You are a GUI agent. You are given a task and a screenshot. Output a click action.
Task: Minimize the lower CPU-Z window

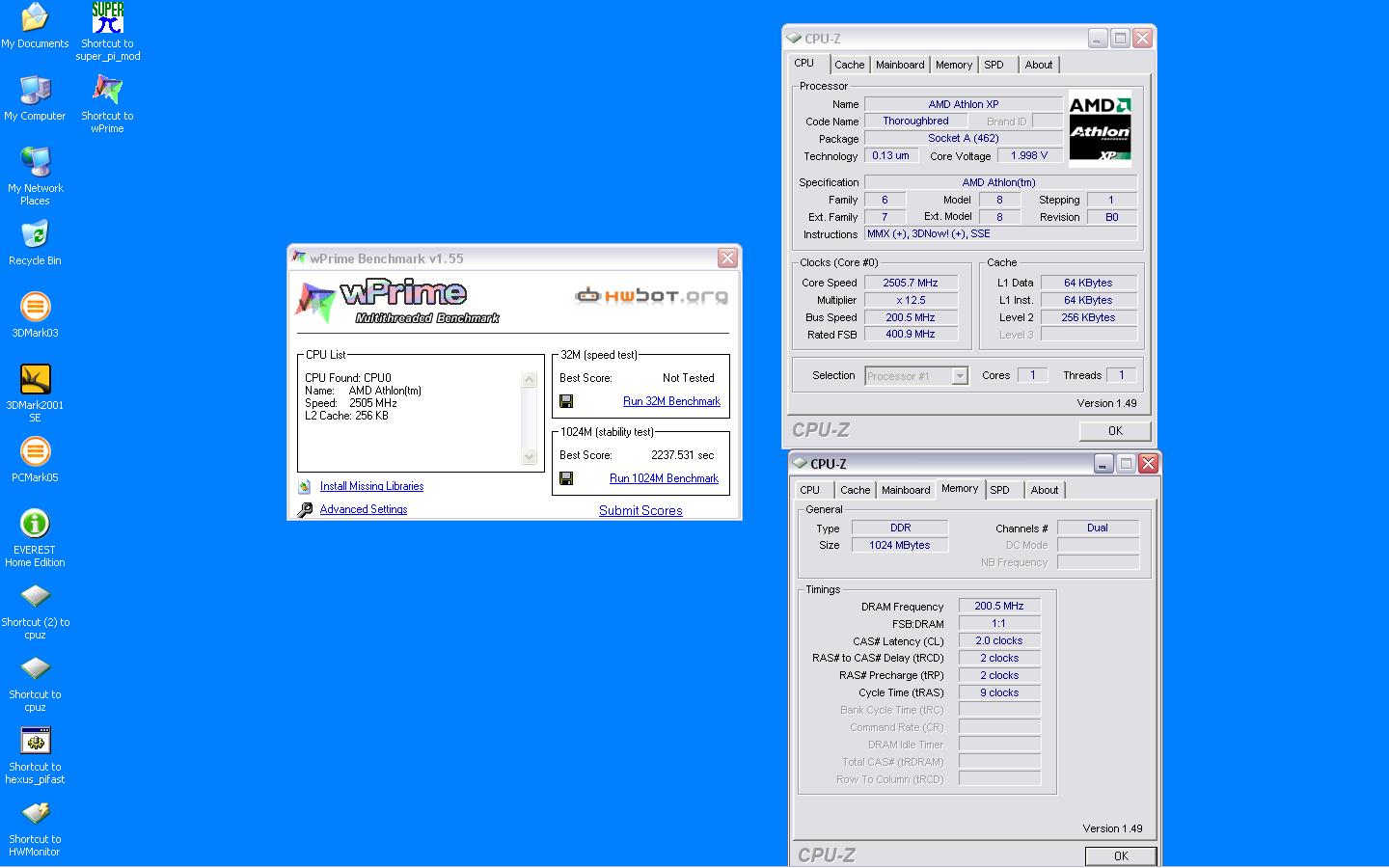(1103, 464)
